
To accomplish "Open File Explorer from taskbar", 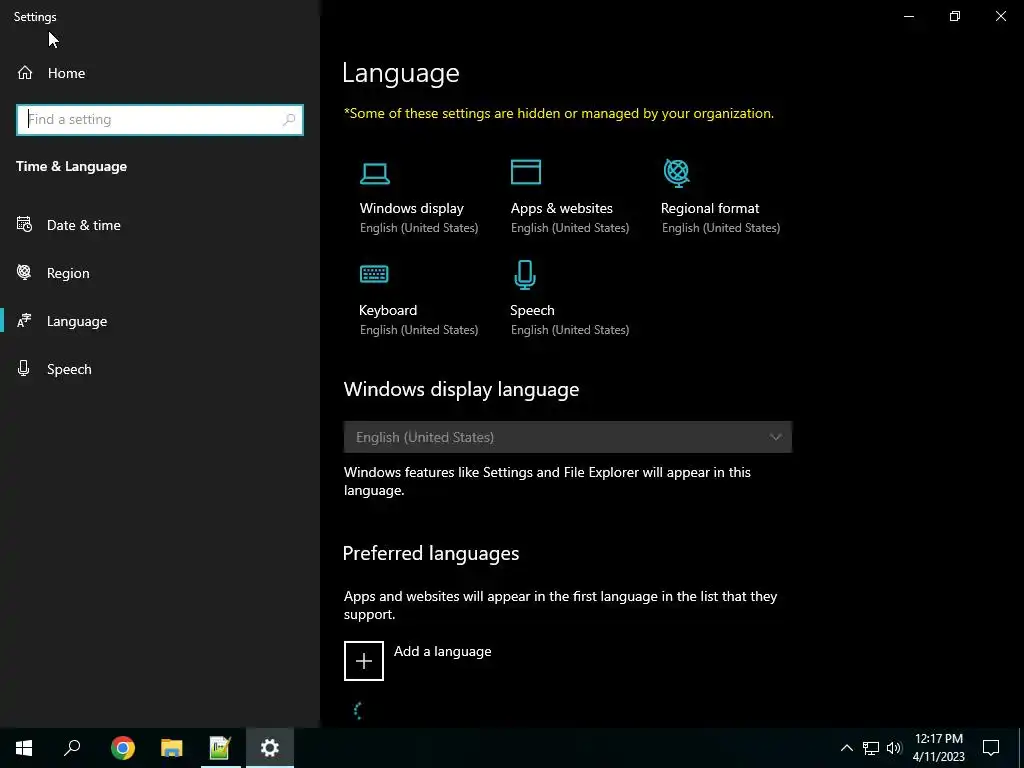I will tap(172, 748).
